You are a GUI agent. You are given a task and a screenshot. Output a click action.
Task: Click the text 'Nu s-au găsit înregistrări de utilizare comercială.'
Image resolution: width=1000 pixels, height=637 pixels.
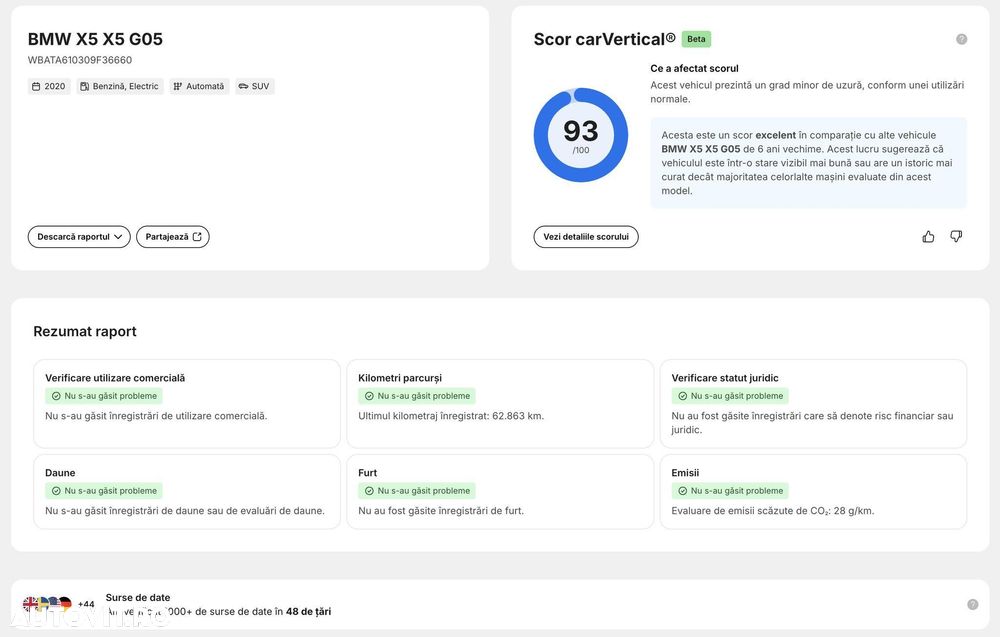point(156,416)
